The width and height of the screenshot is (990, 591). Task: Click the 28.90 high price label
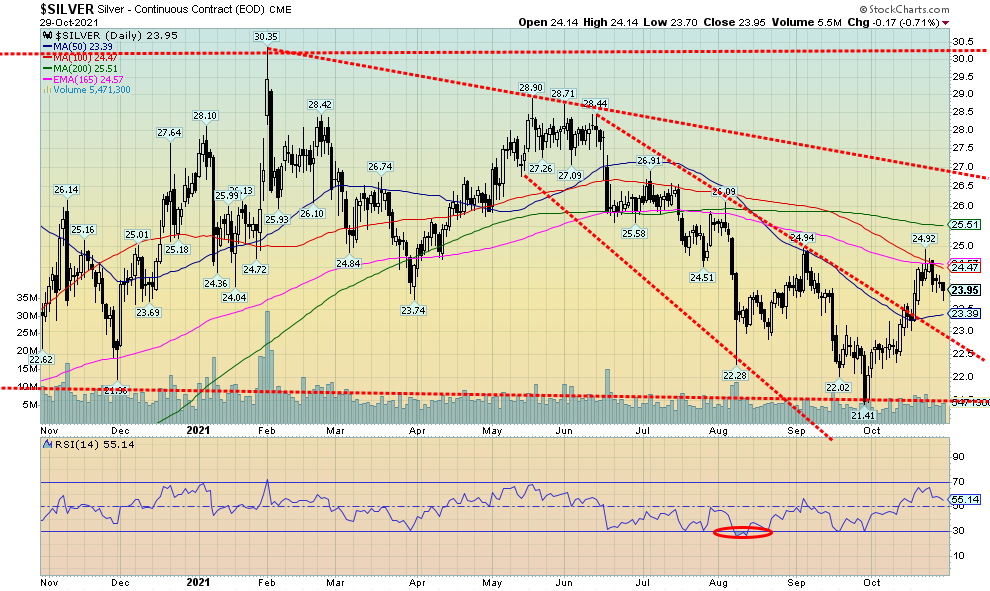click(529, 88)
